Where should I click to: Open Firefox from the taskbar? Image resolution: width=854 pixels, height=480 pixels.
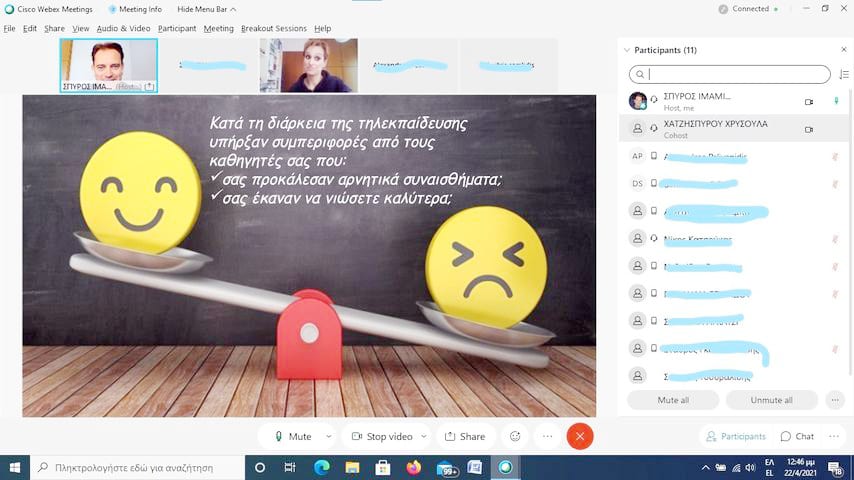(x=413, y=467)
